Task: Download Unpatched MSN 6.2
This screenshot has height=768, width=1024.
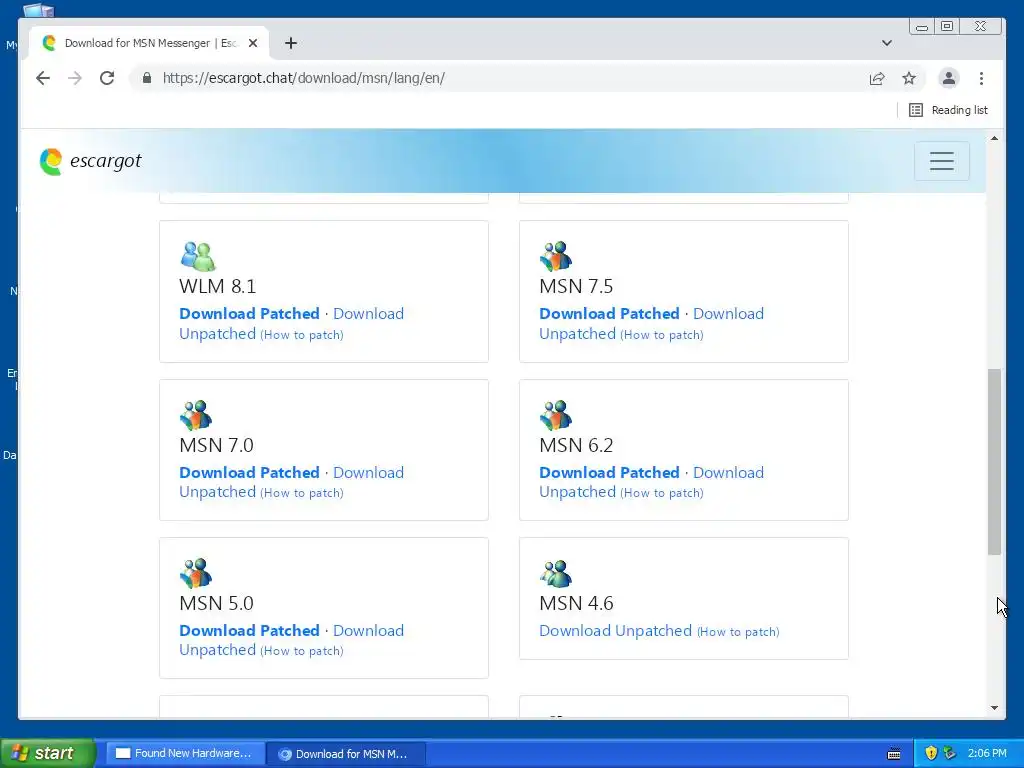Action: pos(728,472)
